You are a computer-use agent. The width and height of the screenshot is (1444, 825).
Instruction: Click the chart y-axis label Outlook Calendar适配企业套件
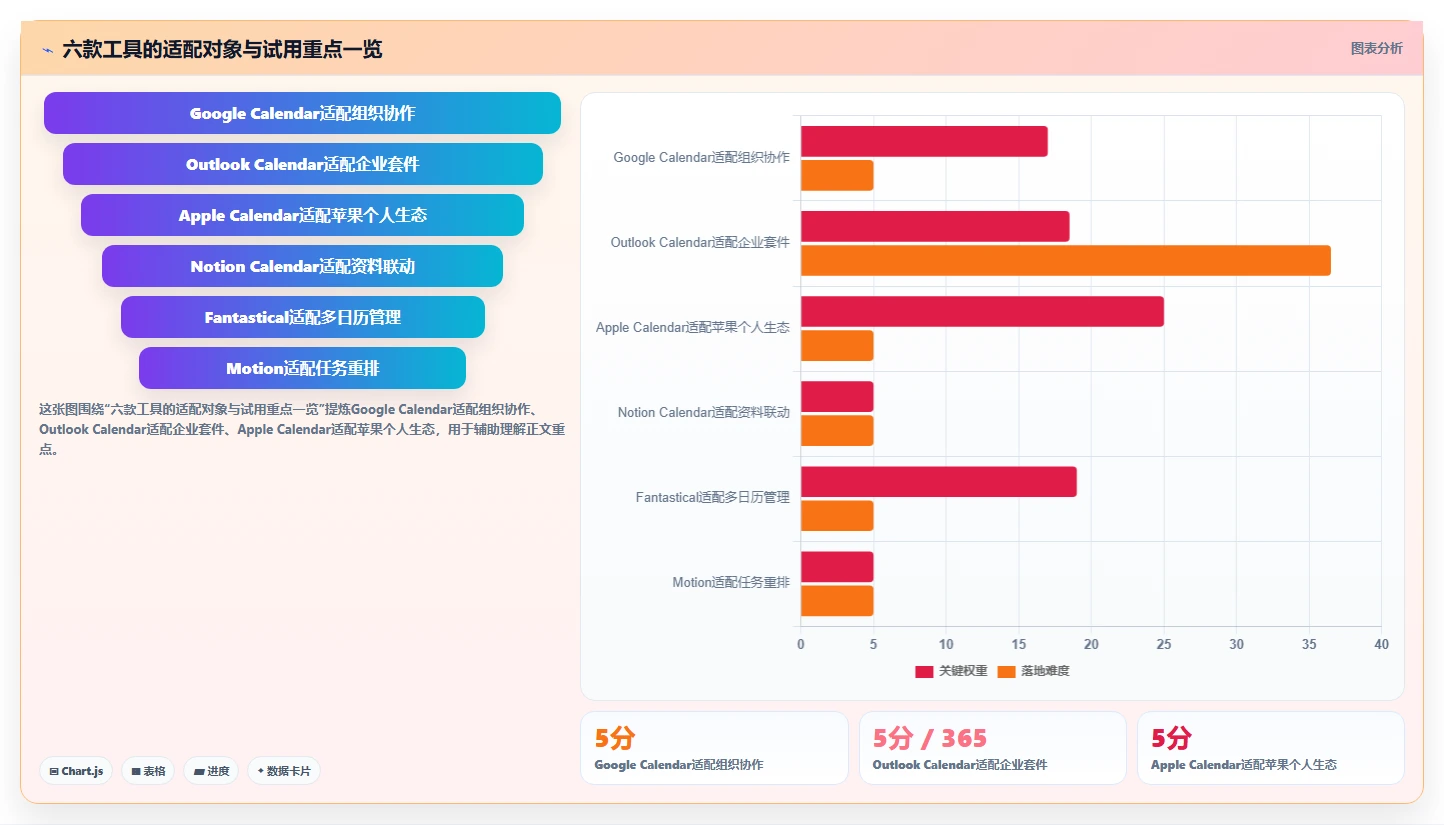[700, 242]
